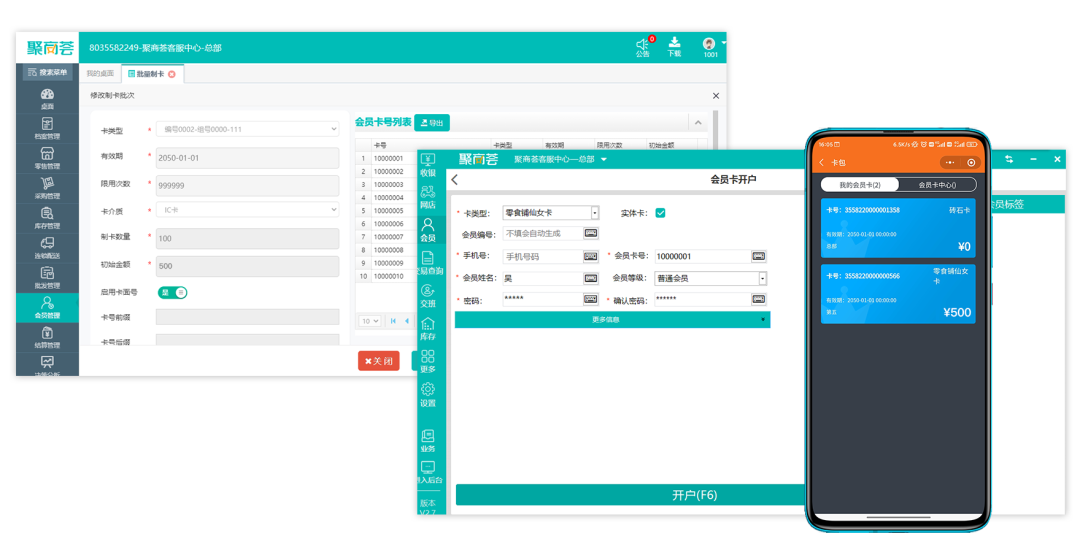
Task: Switch to 会员卡中心 on the phone
Action: coord(937,185)
